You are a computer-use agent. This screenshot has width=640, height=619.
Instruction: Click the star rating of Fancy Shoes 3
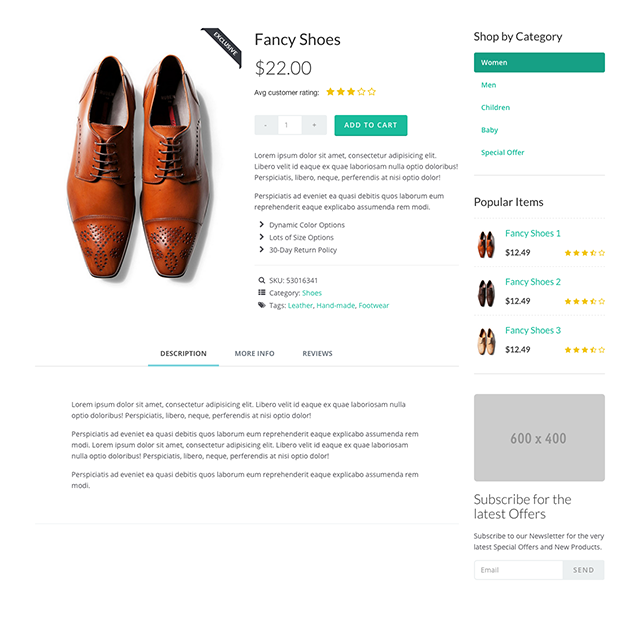click(x=584, y=350)
